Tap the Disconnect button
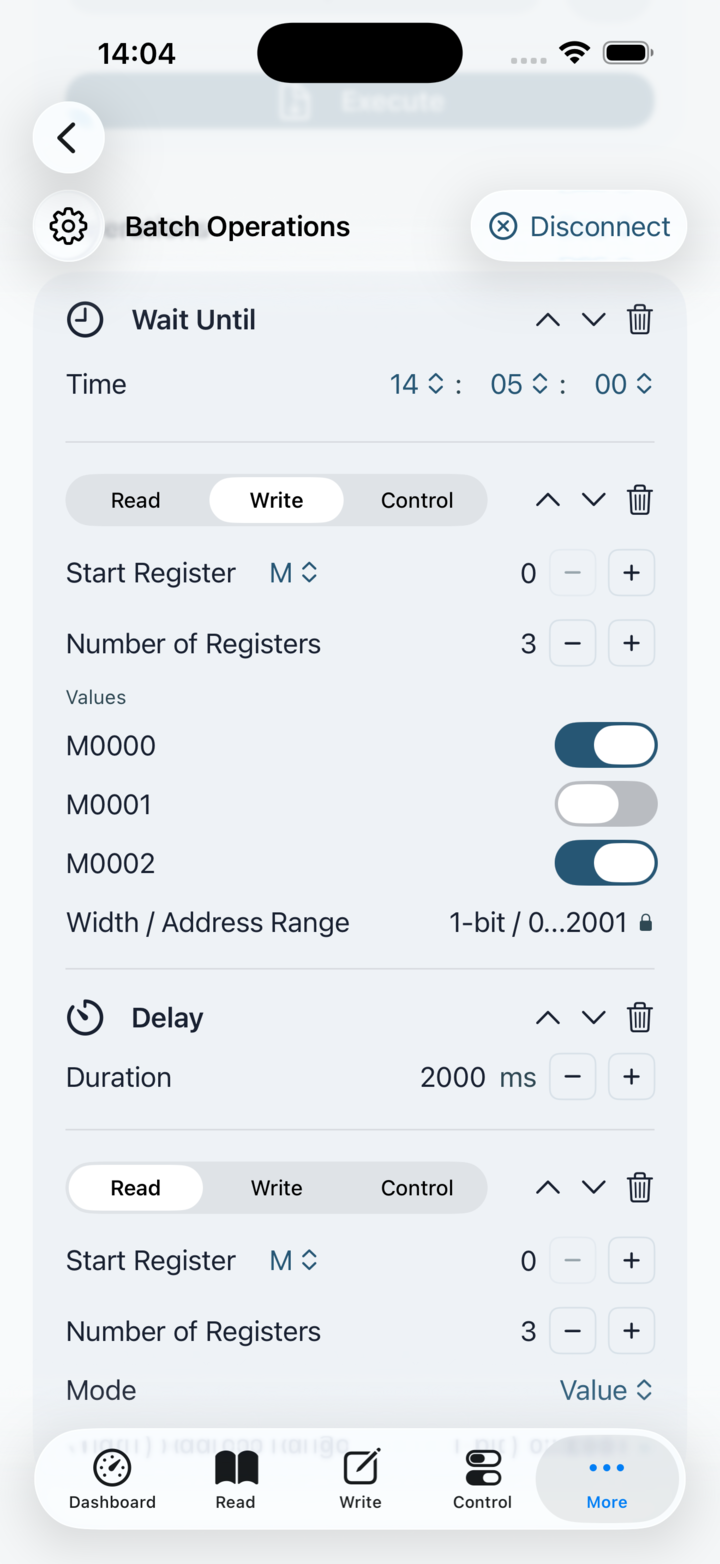 pyautogui.click(x=579, y=226)
